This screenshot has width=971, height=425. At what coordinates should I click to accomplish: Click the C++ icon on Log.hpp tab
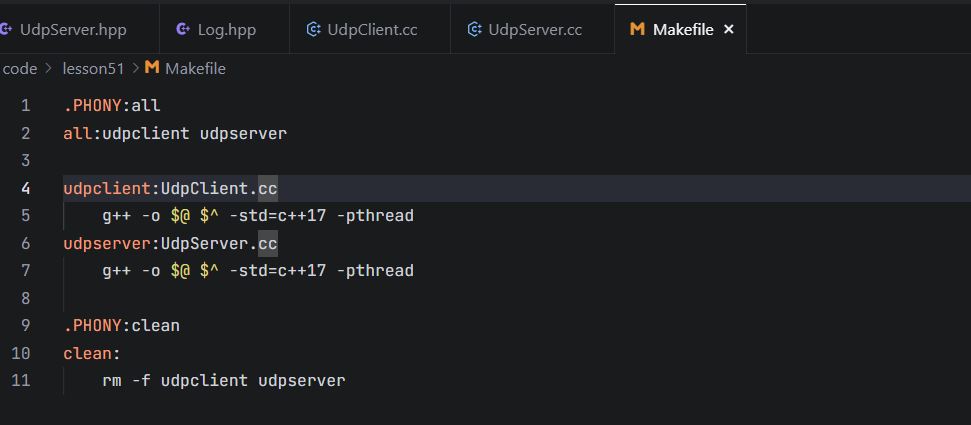point(183,29)
